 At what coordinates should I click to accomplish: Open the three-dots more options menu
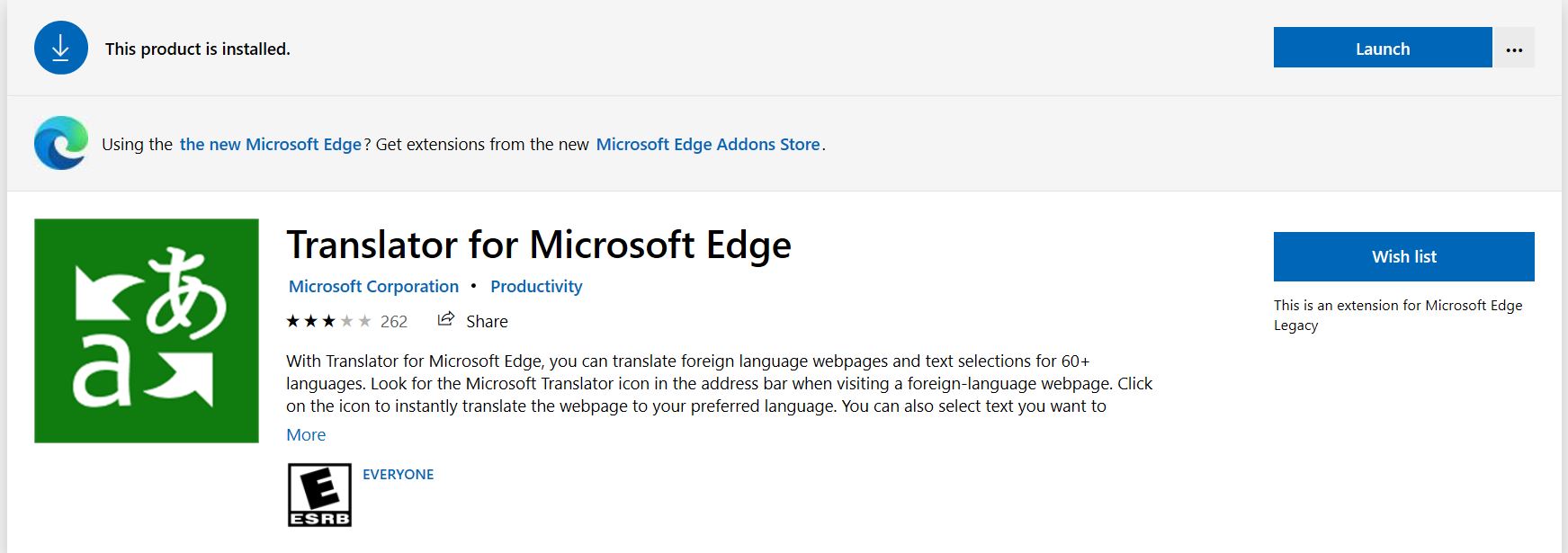coord(1514,49)
